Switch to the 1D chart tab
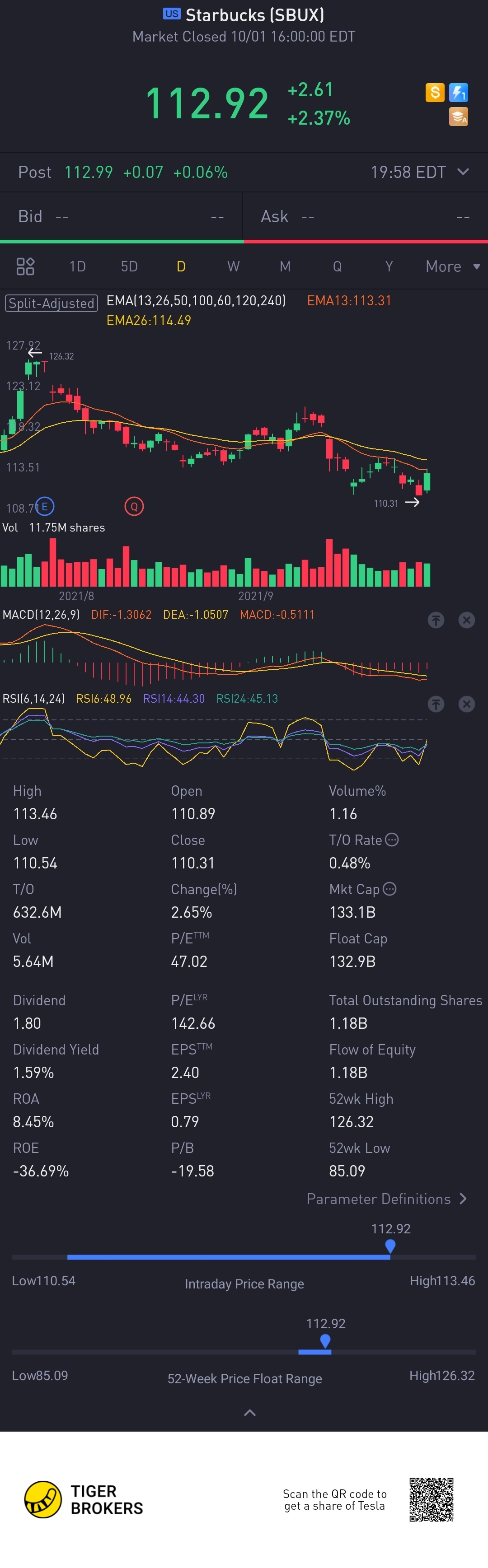Viewport: 488px width, 1568px height. pos(77,266)
